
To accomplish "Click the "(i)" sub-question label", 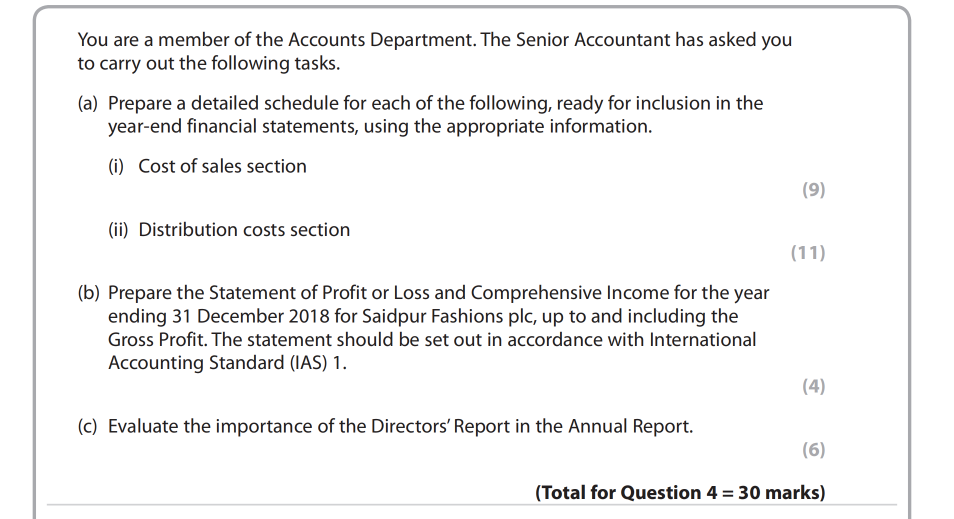I will tap(117, 166).
